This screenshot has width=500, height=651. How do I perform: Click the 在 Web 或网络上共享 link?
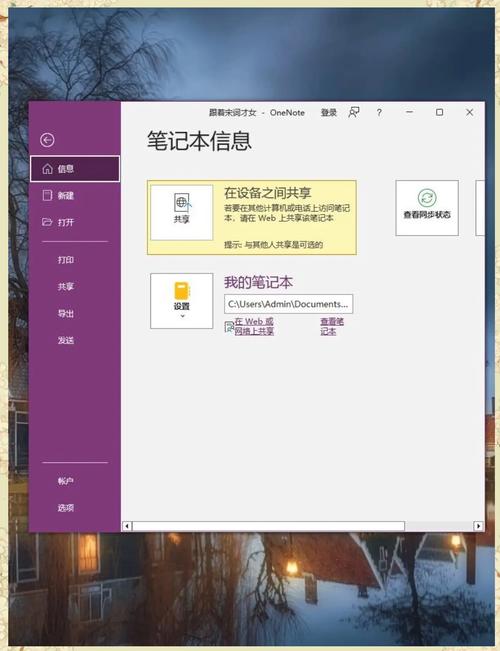[254, 326]
